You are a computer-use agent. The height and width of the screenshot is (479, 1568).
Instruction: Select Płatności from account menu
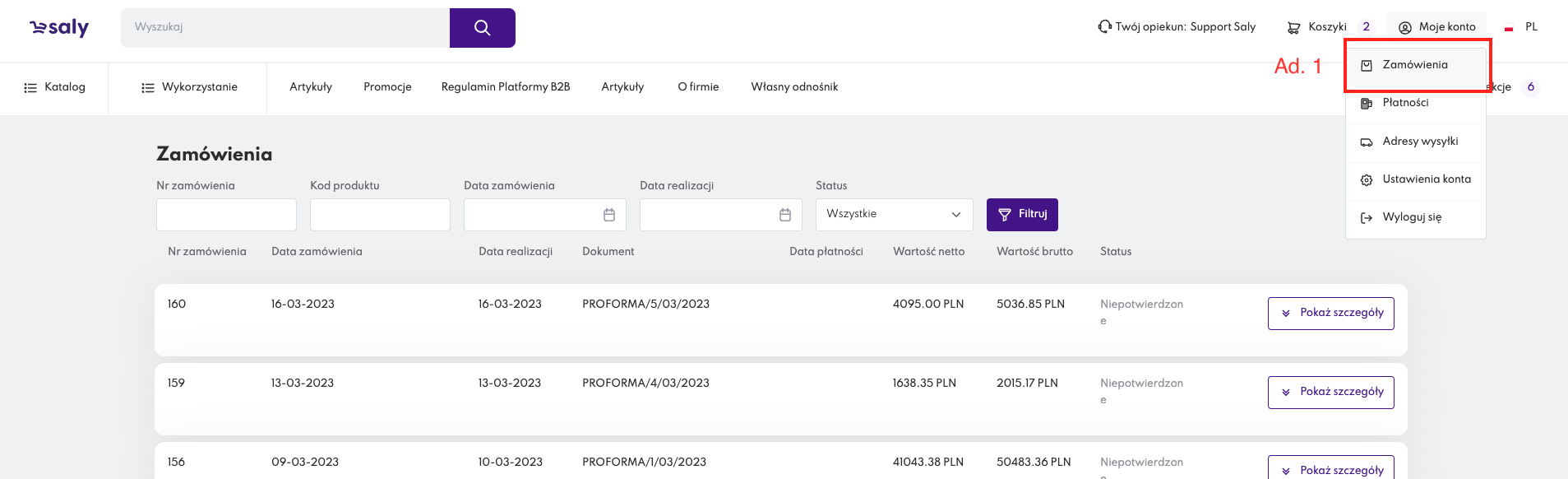pos(1405,103)
